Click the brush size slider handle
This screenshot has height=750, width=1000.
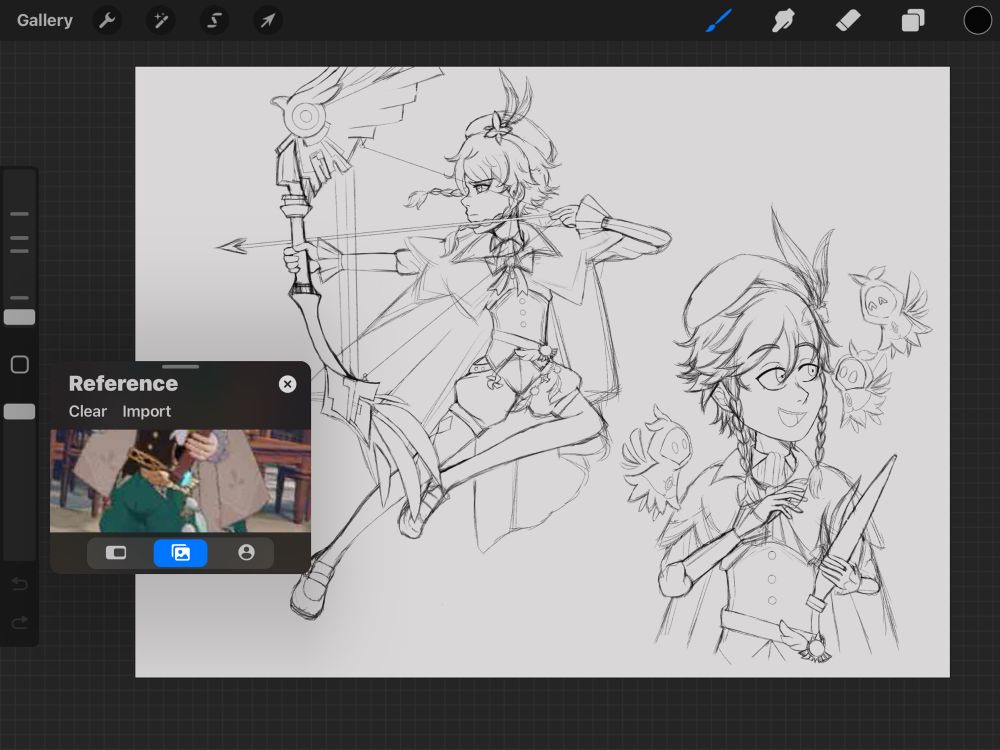point(19,317)
